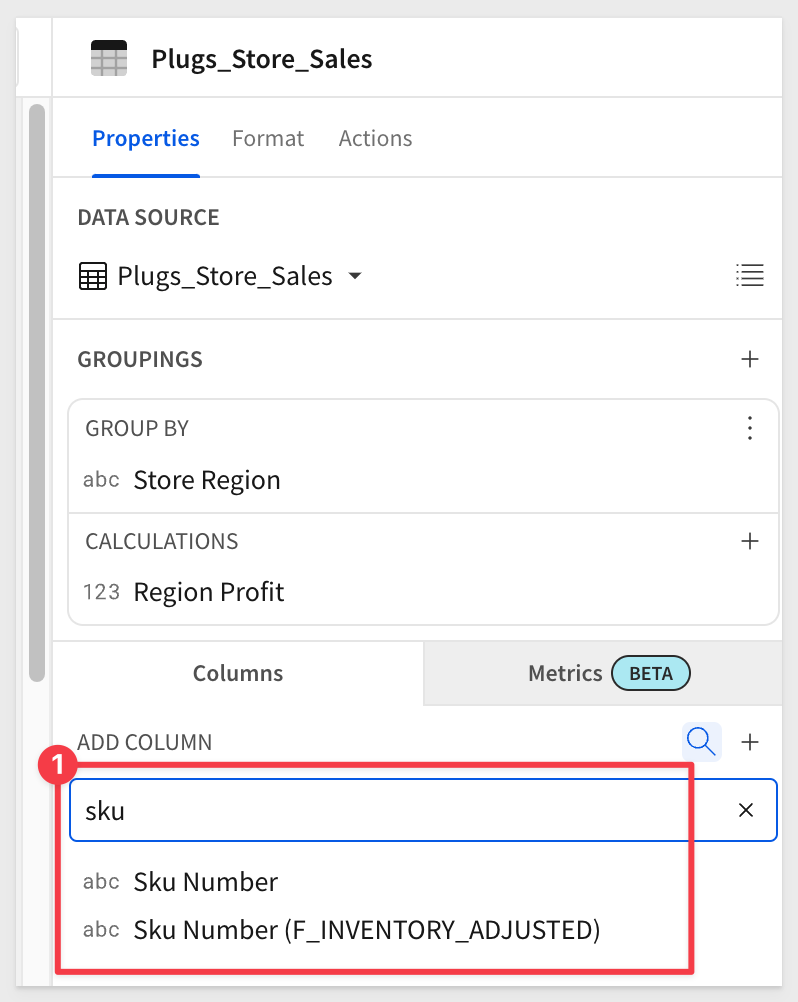Expand the Plugs_Store_Sales data source dropdown
Screen dimensions: 798x1002
[x=355, y=276]
